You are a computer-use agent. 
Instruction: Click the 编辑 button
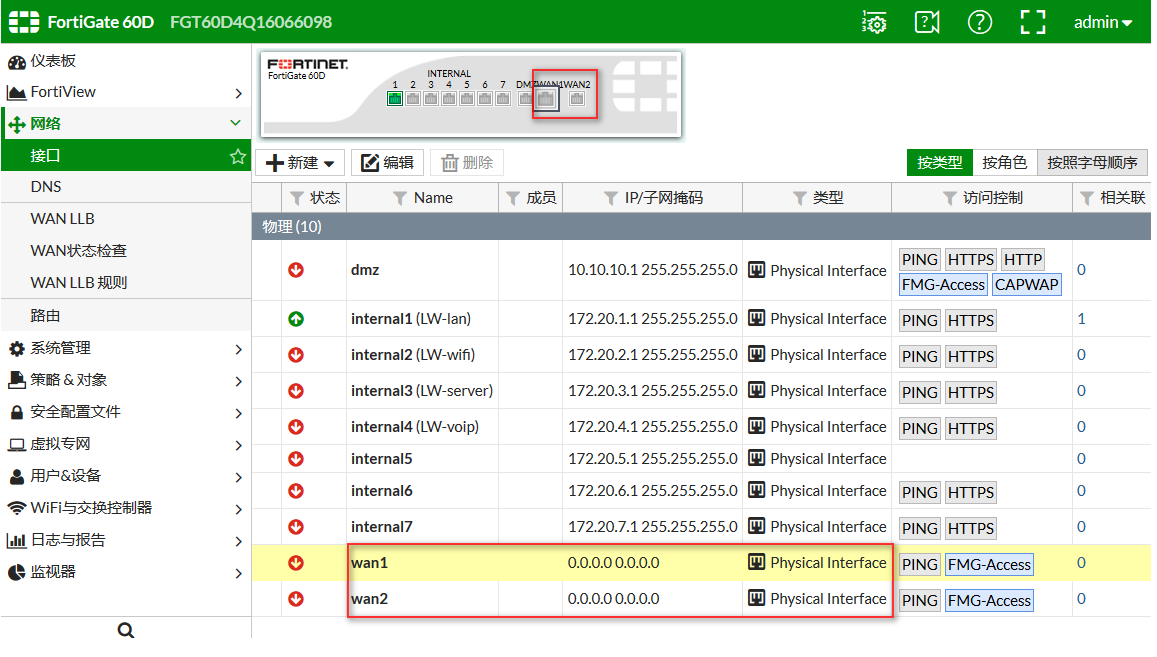coord(387,162)
